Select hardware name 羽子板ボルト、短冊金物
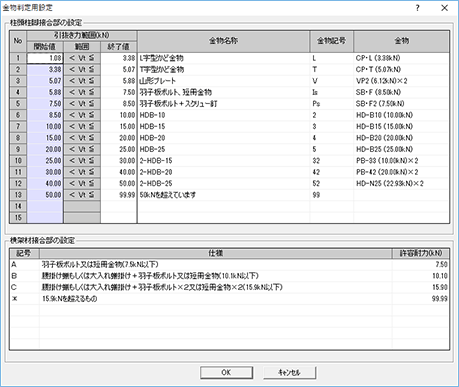Image resolution: width=459 pixels, height=387 pixels. pos(223,92)
